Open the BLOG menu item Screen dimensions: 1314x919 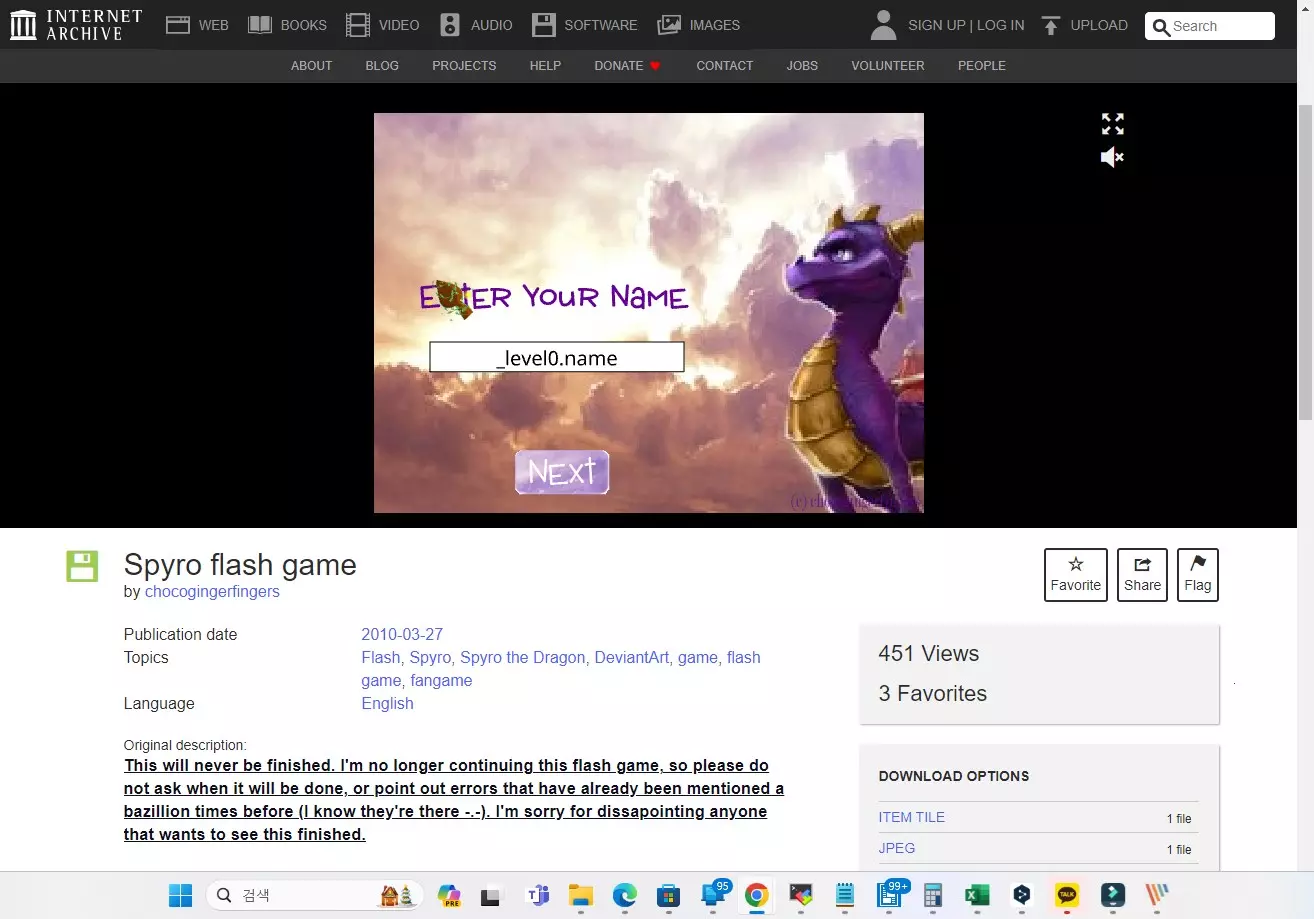(382, 65)
